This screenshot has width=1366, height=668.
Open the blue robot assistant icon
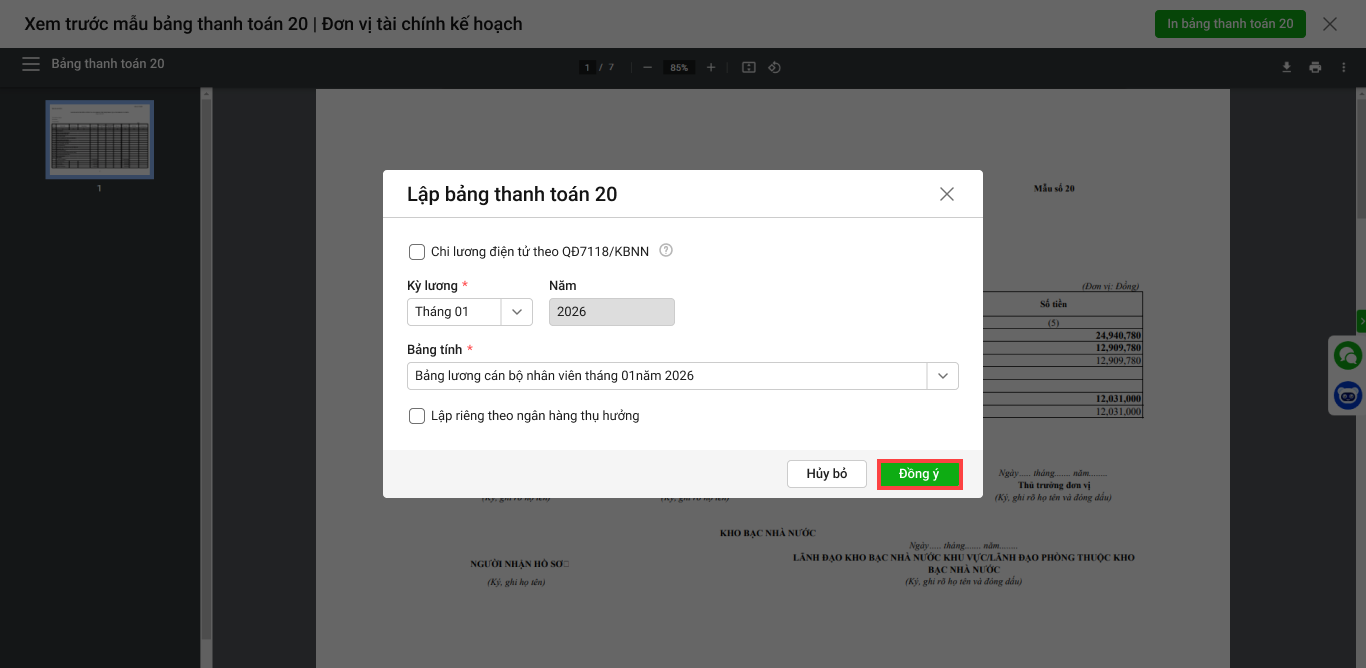point(1348,396)
